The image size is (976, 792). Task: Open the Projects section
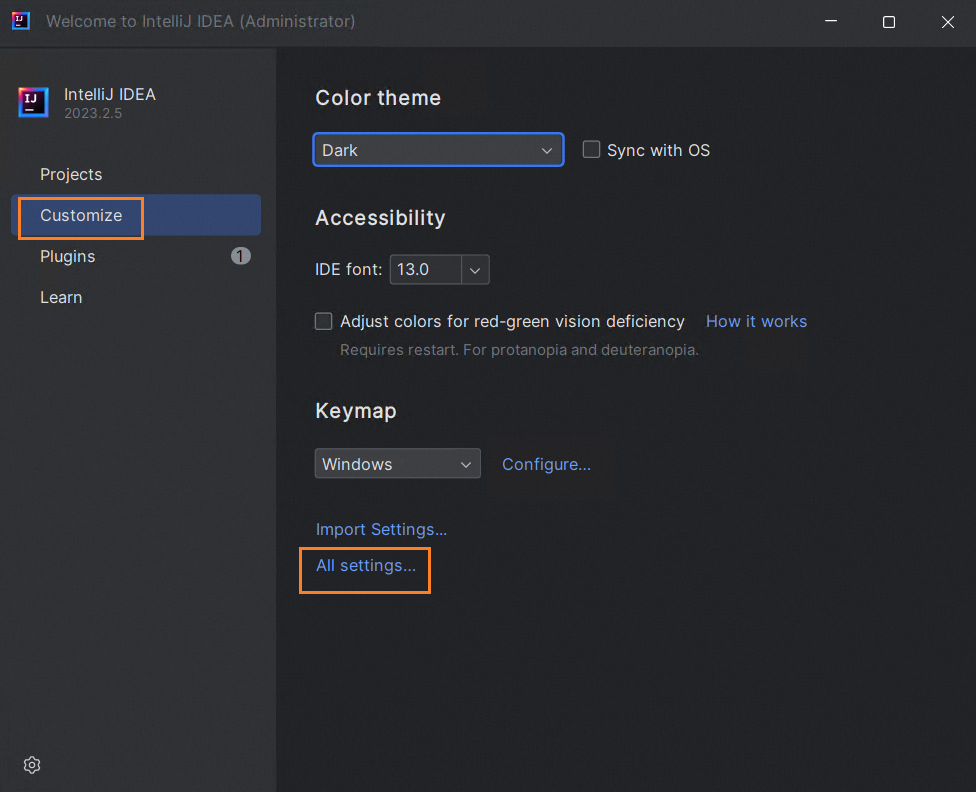136,174
